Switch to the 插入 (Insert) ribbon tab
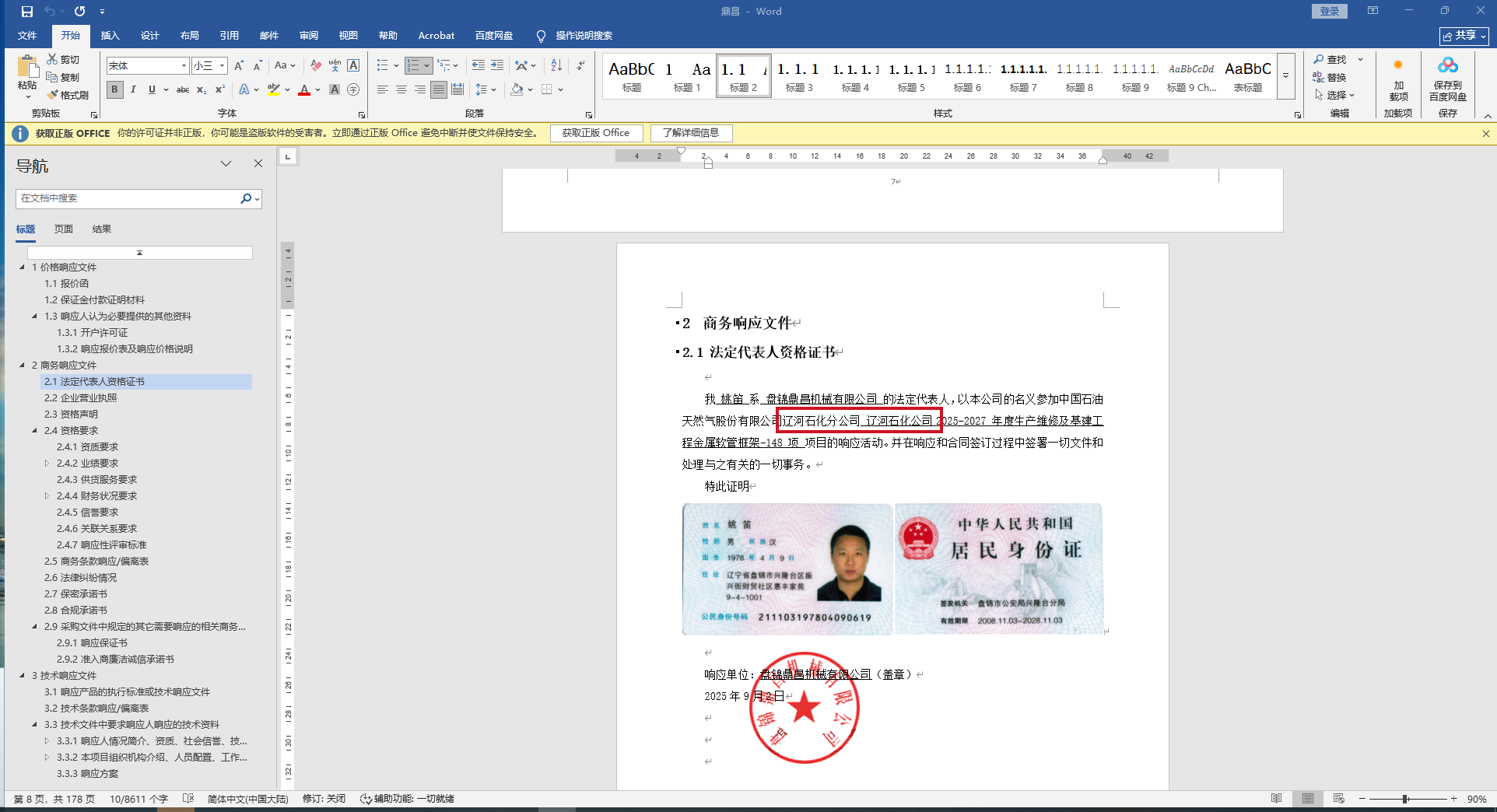 click(x=110, y=36)
